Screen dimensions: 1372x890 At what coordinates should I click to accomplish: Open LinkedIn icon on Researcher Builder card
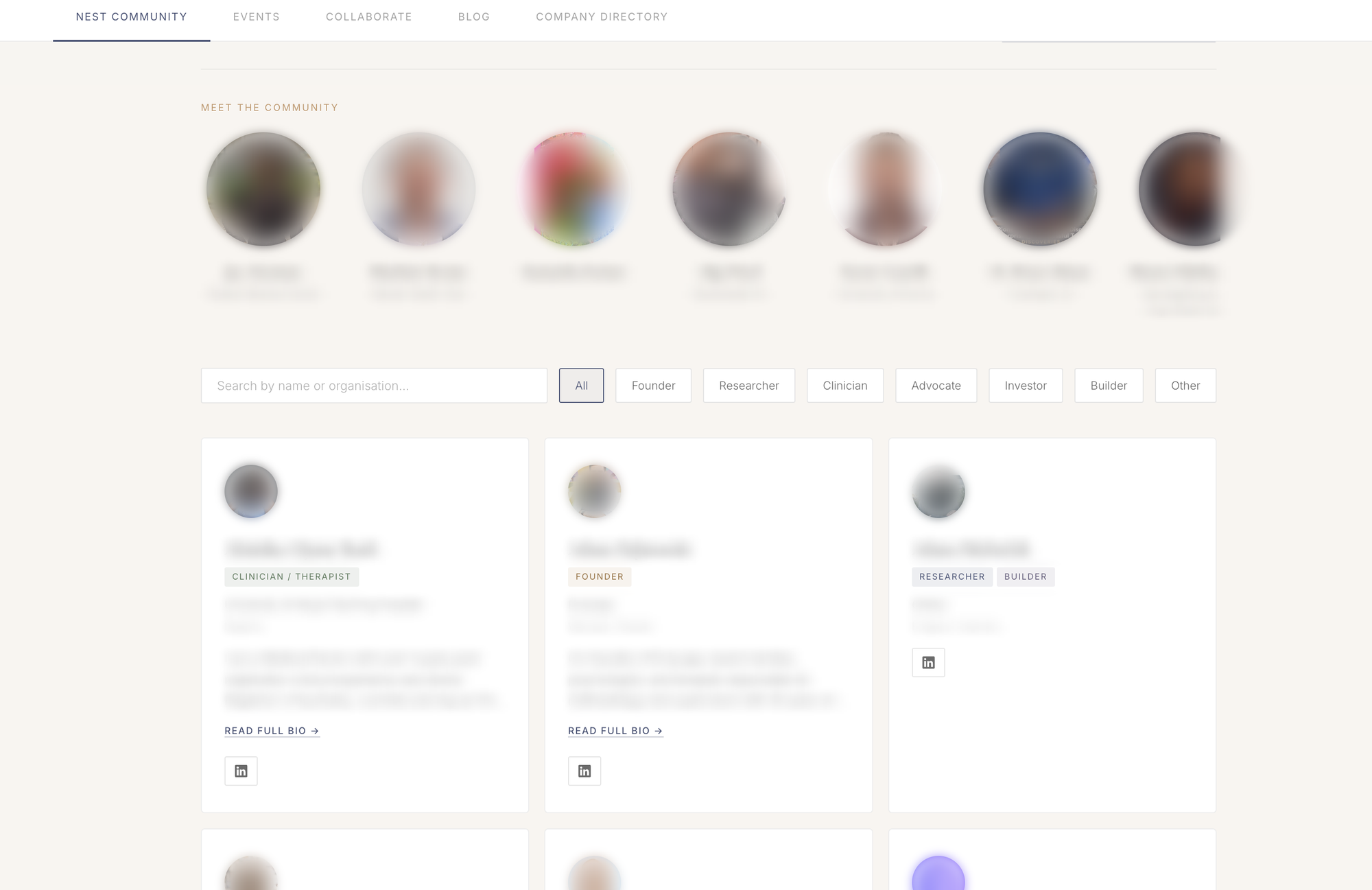(928, 662)
